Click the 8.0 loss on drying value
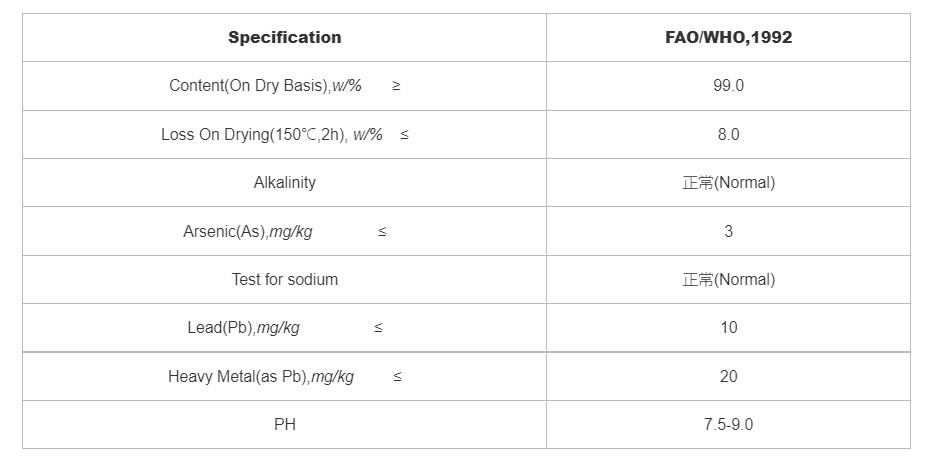 728,134
